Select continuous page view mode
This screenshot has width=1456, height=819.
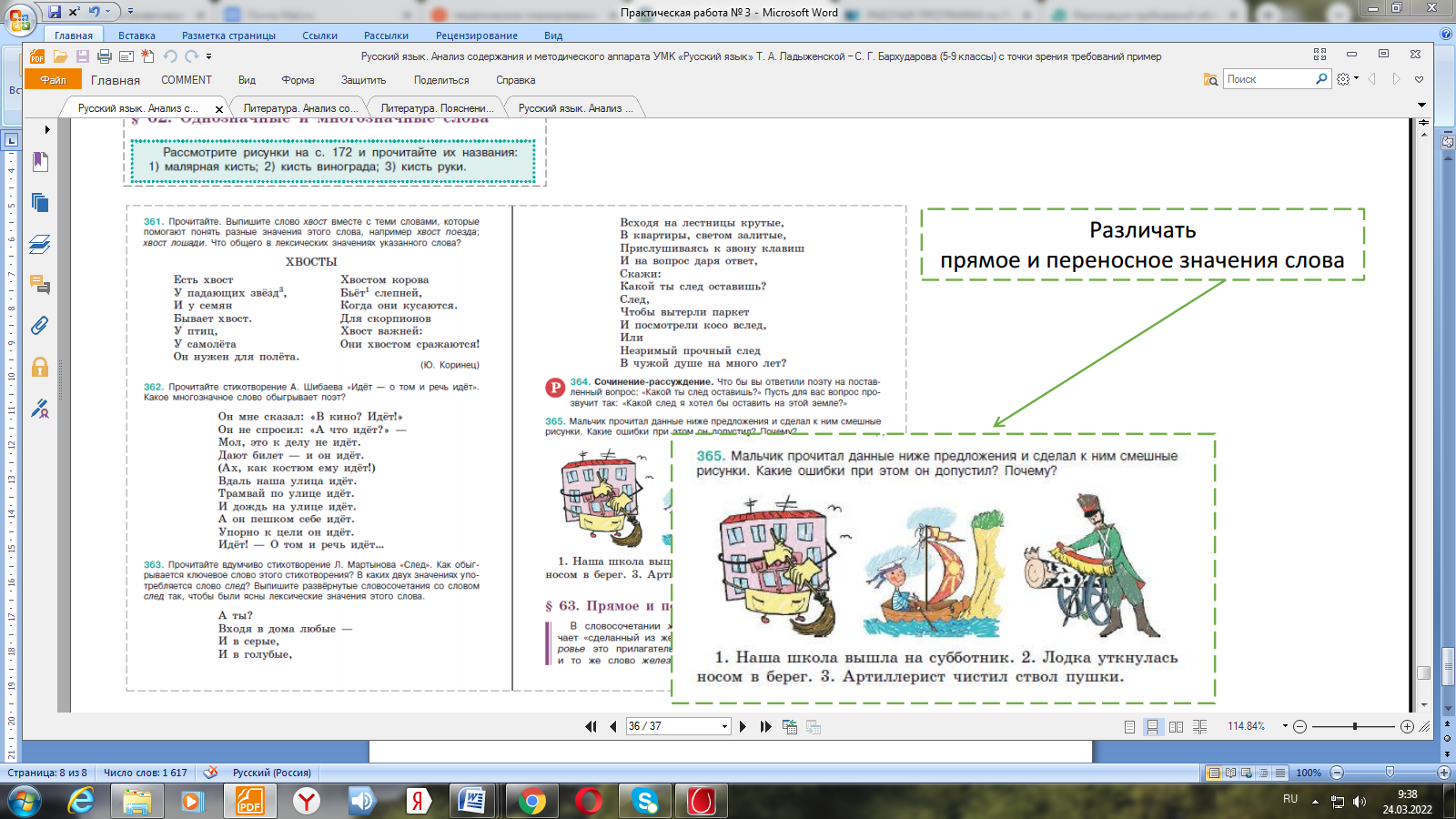(1152, 726)
